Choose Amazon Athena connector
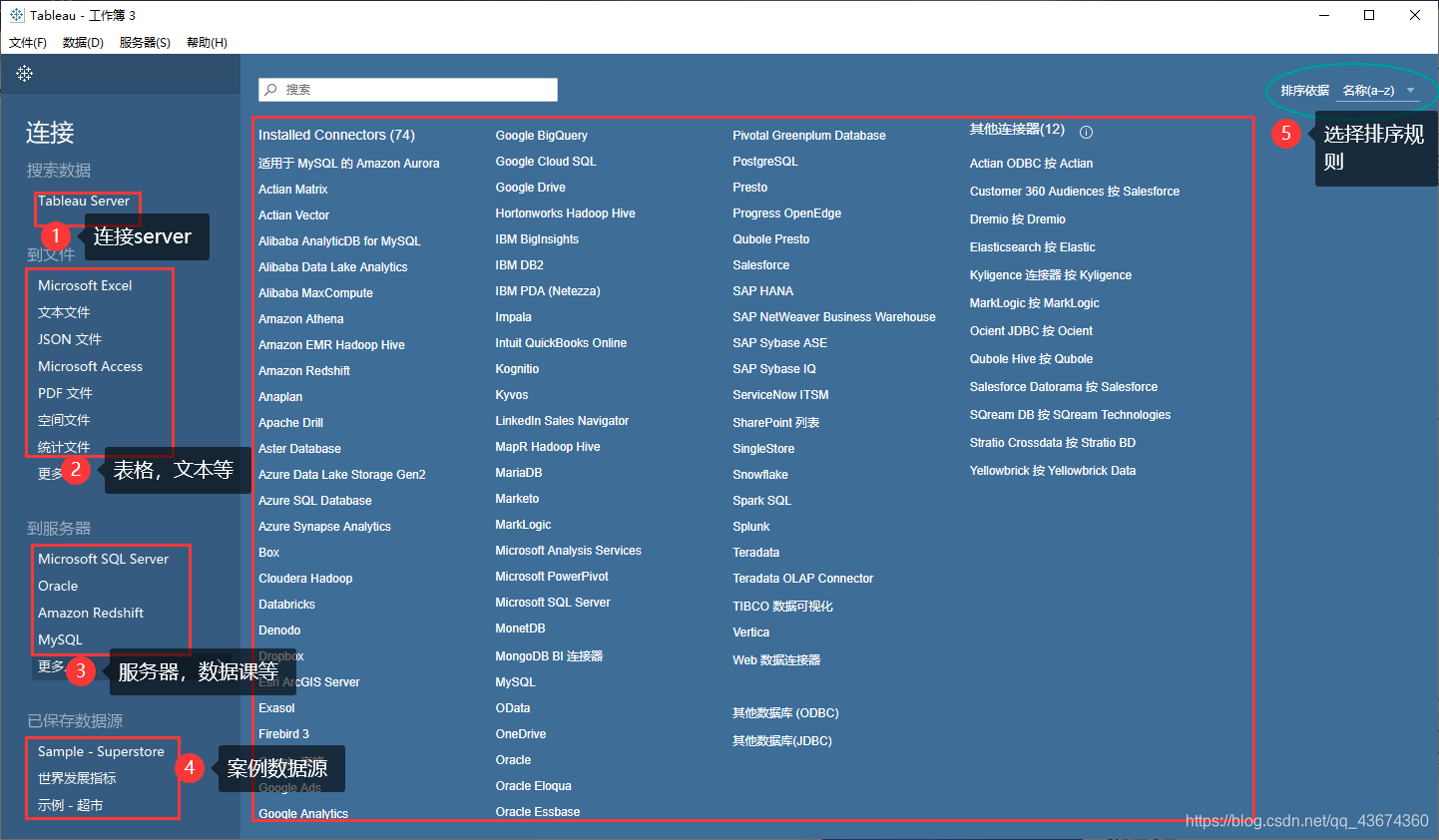This screenshot has height=840, width=1439. [301, 319]
